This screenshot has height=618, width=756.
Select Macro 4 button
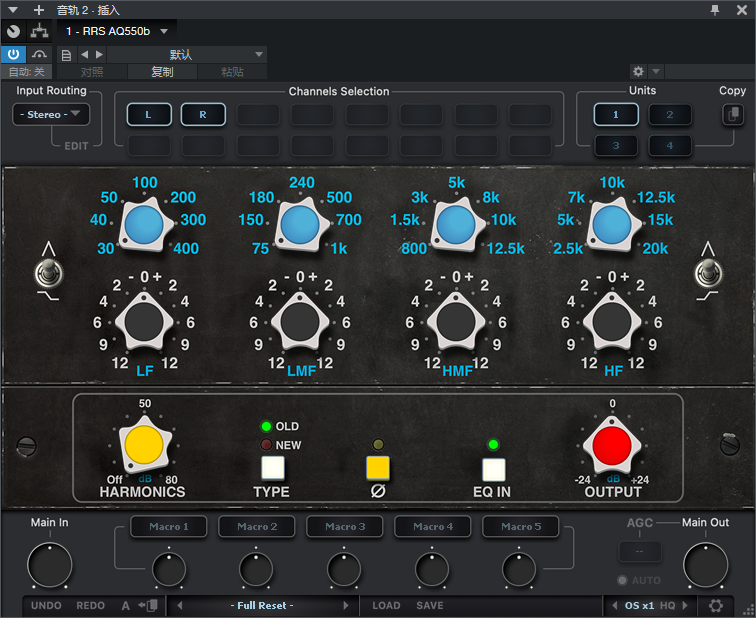pyautogui.click(x=433, y=526)
